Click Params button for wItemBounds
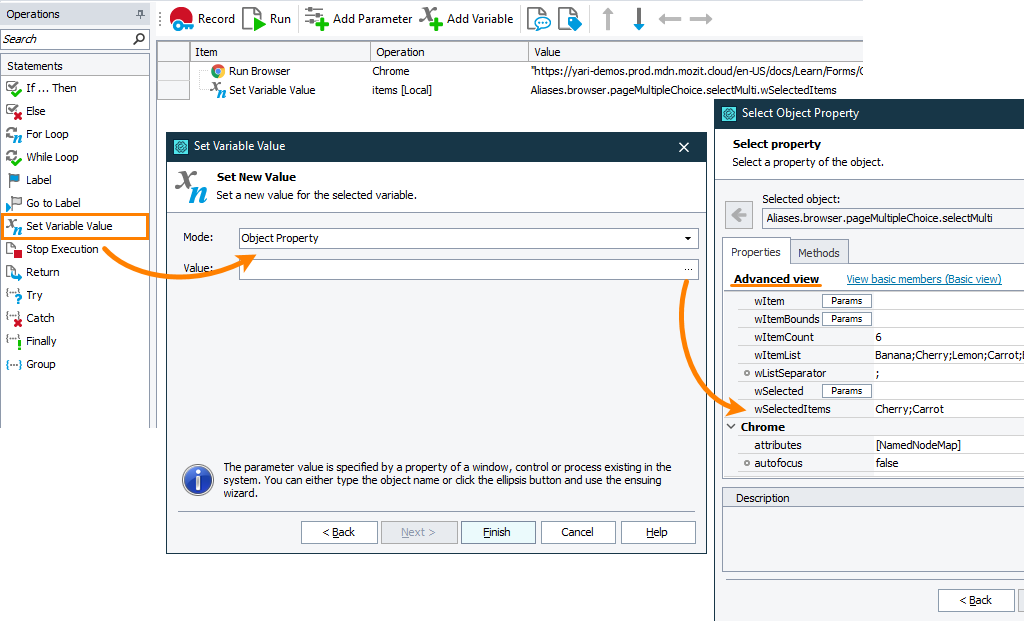Viewport: 1024px width, 621px height. click(846, 319)
